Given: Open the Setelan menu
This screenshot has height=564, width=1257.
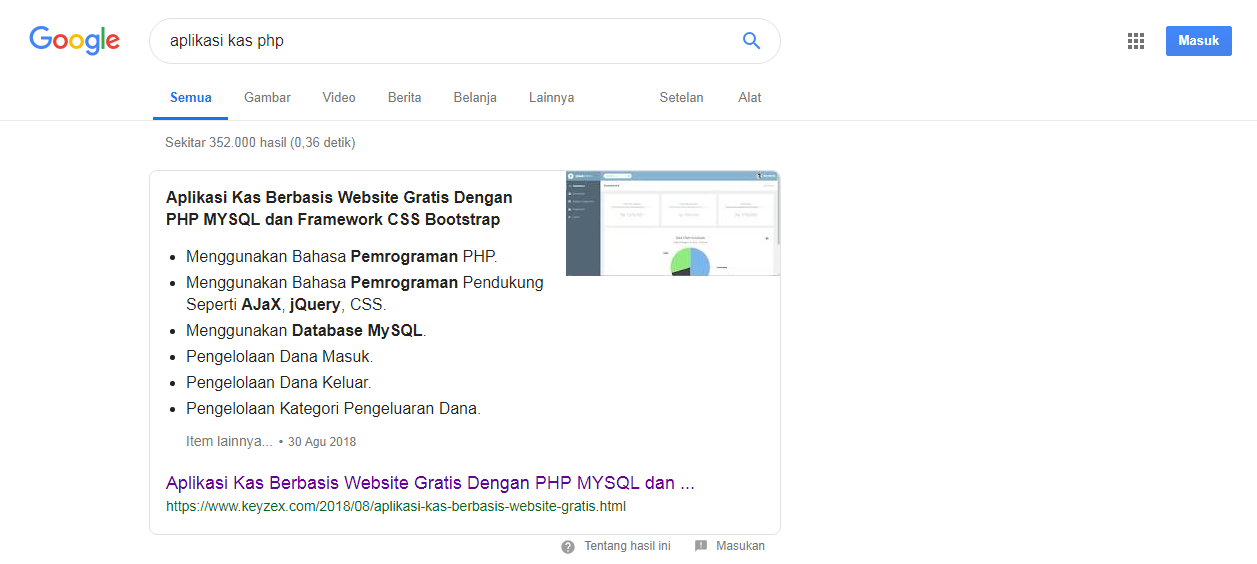Looking at the screenshot, I should 682,98.
